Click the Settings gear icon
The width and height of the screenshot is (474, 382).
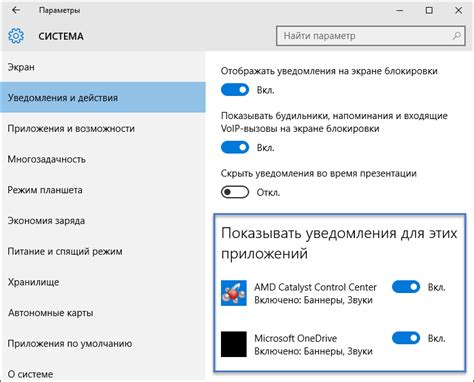pos(16,36)
